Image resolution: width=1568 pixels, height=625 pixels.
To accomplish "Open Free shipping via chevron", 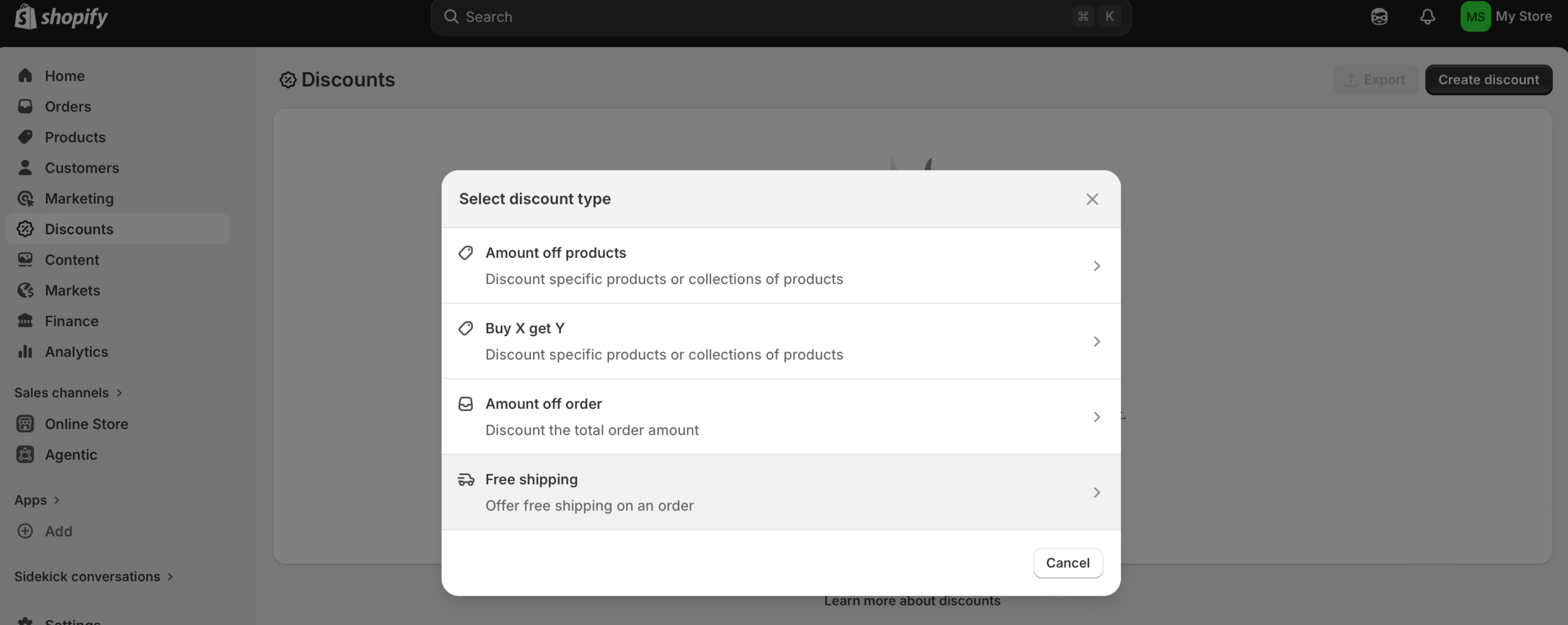I will (1097, 492).
